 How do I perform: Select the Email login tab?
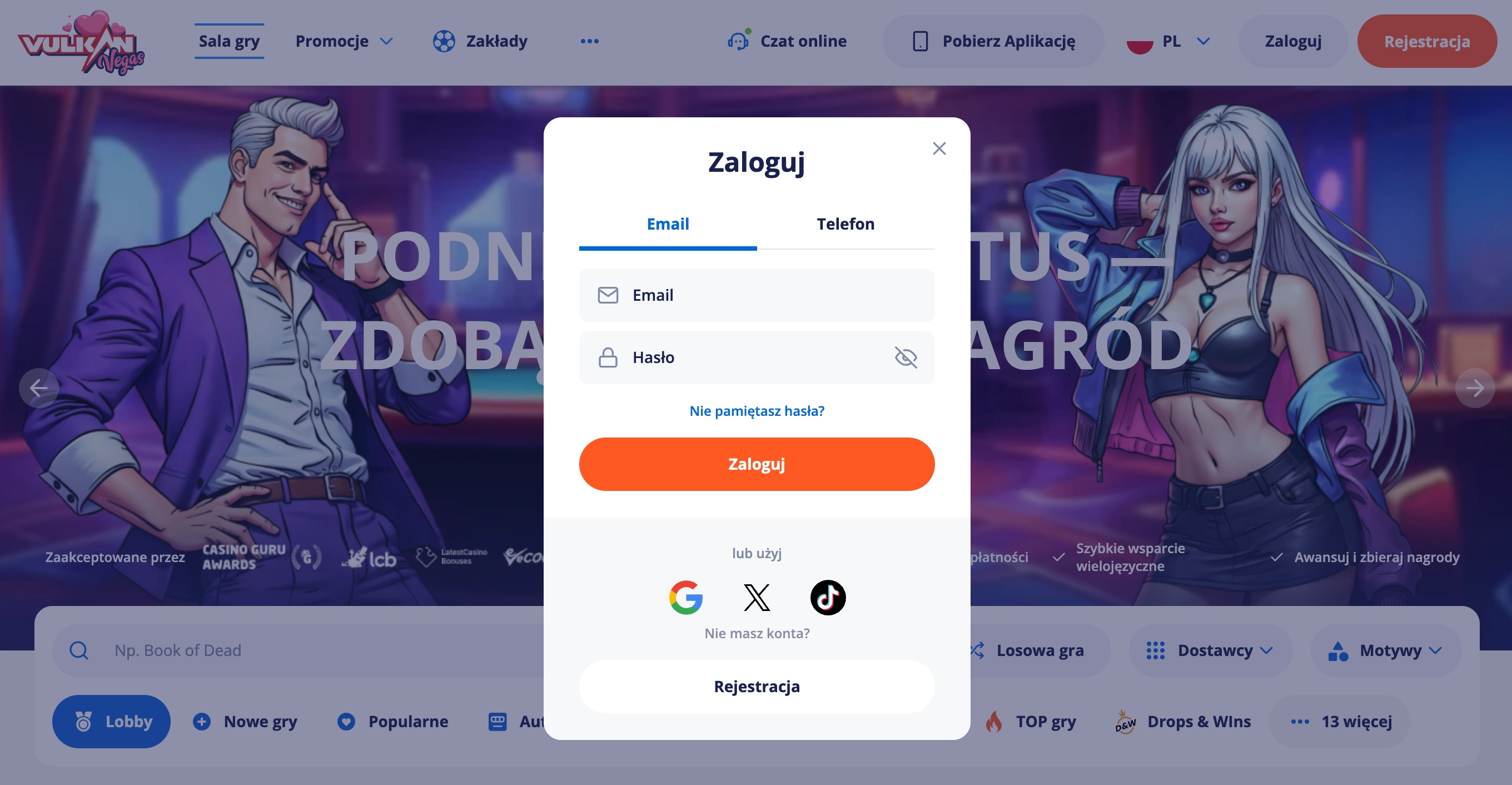668,223
